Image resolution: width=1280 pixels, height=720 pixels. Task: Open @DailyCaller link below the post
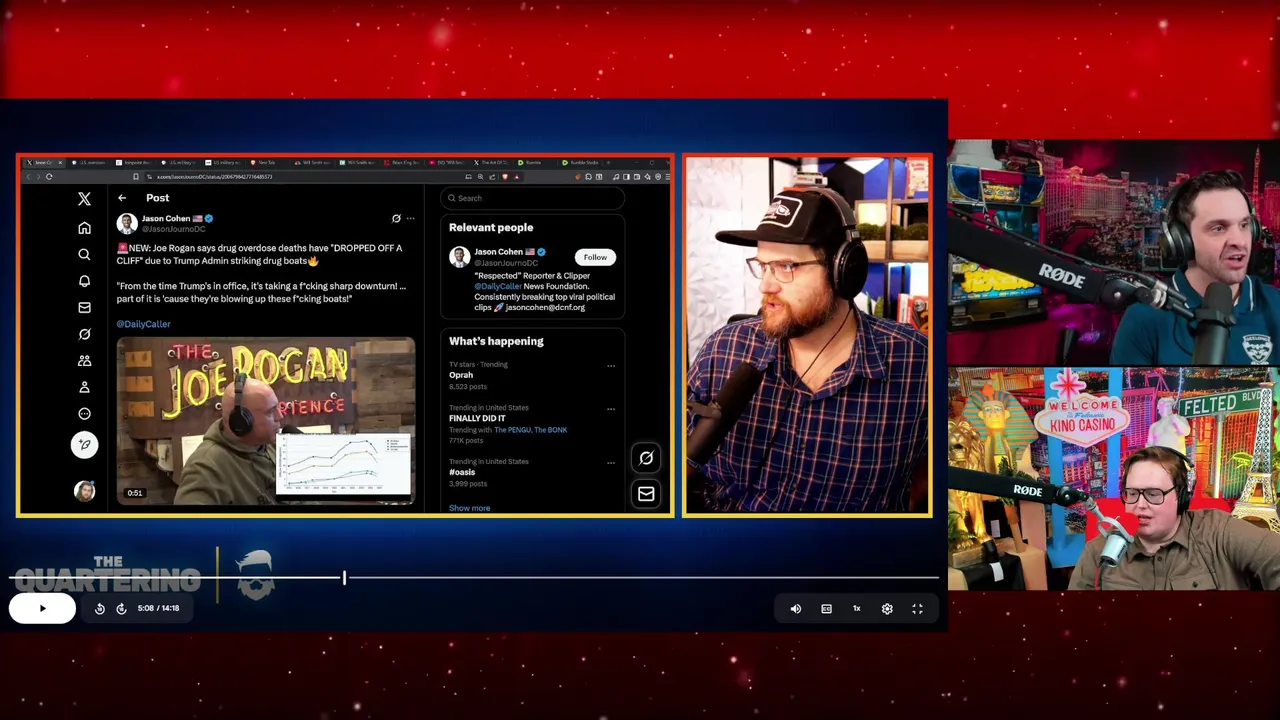click(x=143, y=324)
